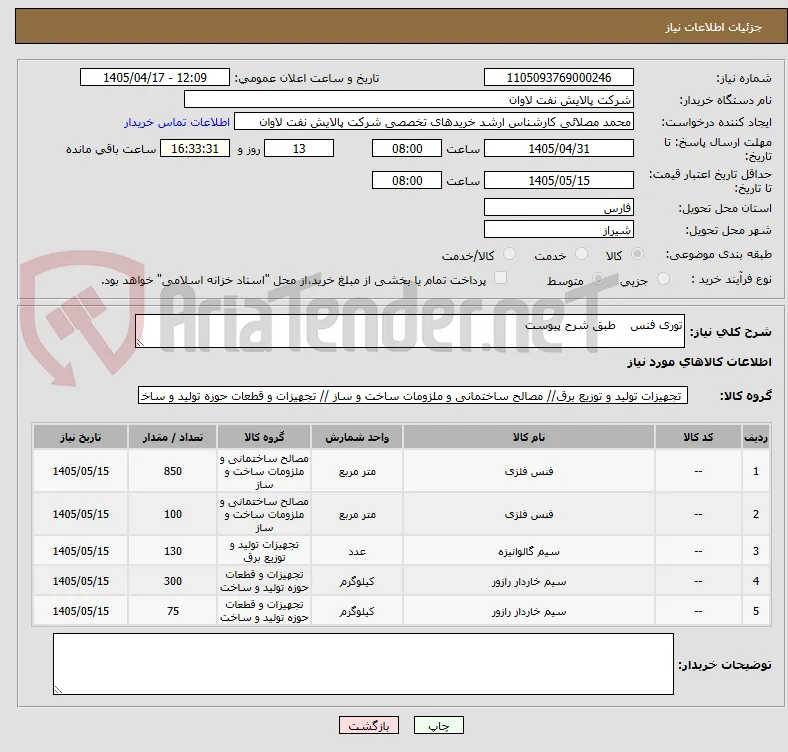Click the quantity 75 cell
The width and height of the screenshot is (788, 752).
click(x=172, y=611)
